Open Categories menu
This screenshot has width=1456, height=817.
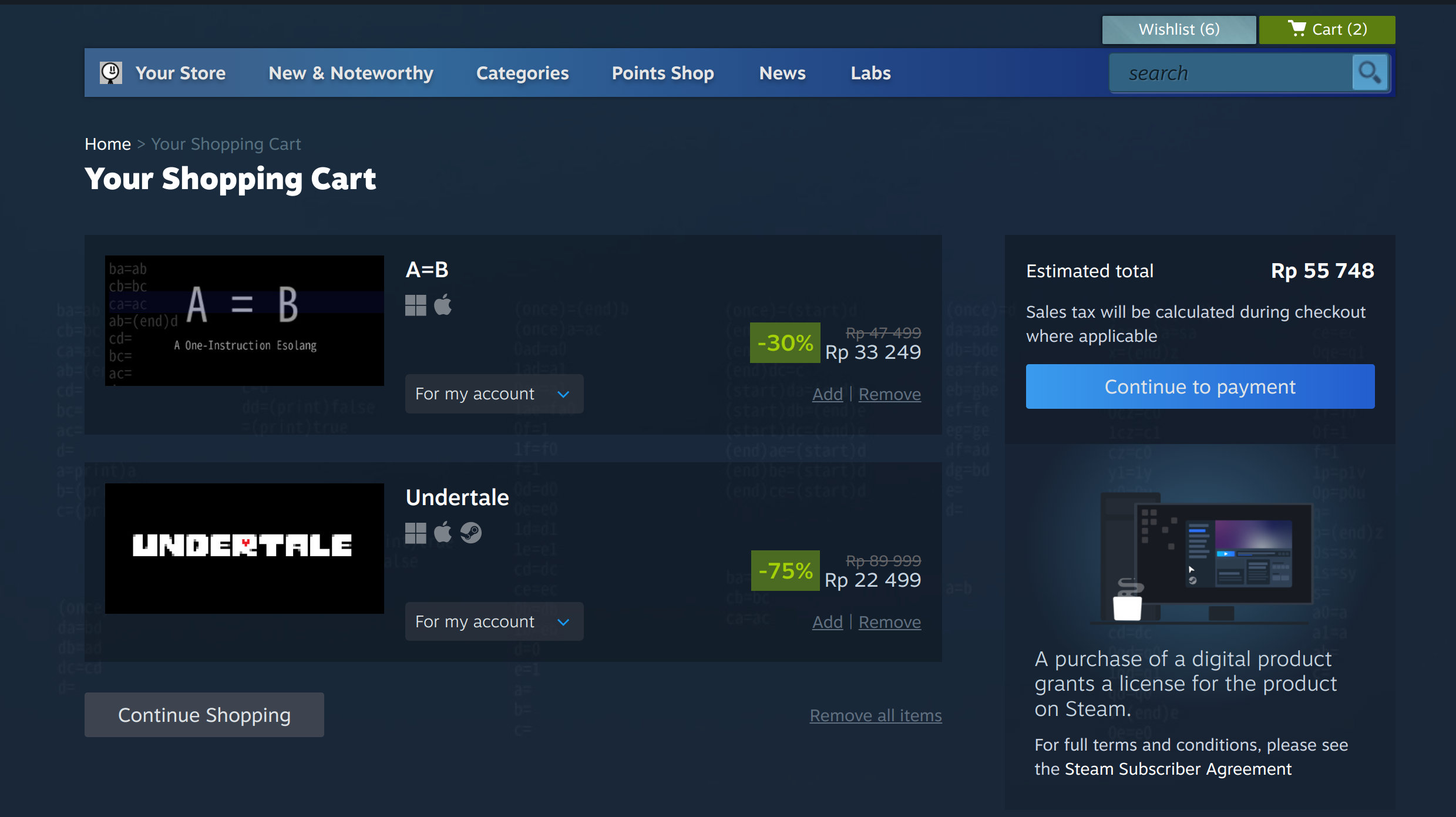click(x=522, y=73)
